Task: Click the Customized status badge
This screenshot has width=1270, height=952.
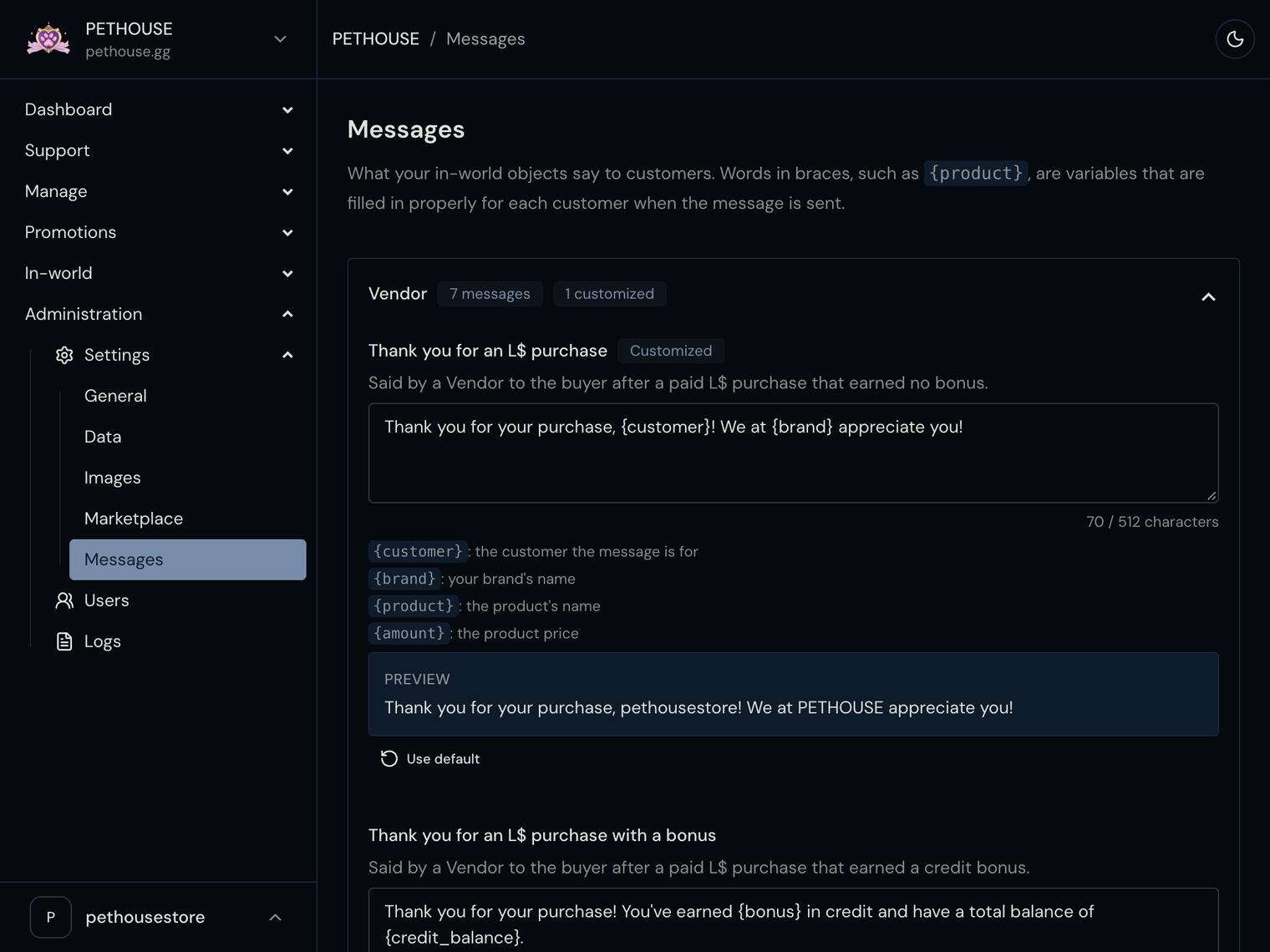Action: [671, 351]
